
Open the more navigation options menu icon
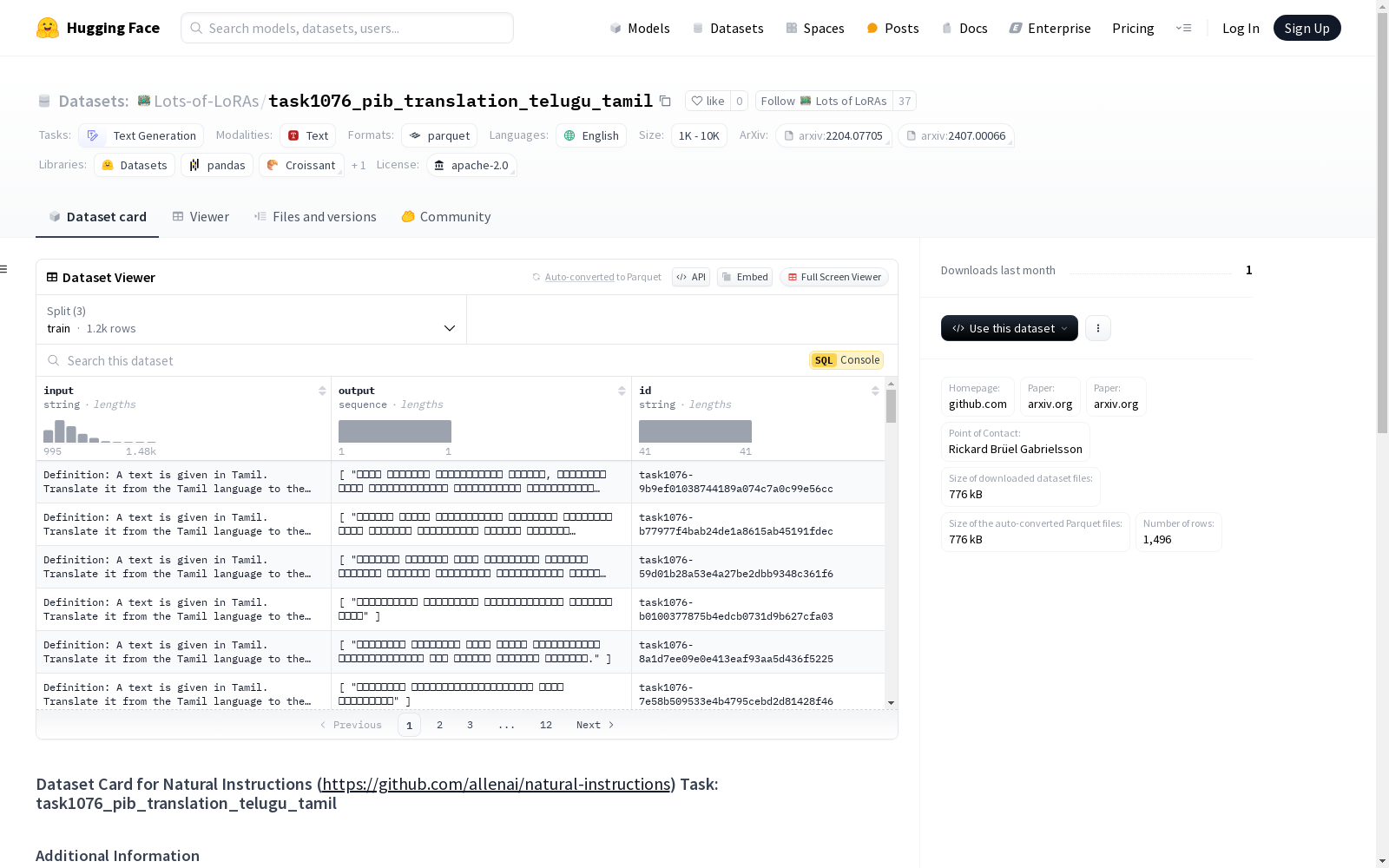[1183, 28]
